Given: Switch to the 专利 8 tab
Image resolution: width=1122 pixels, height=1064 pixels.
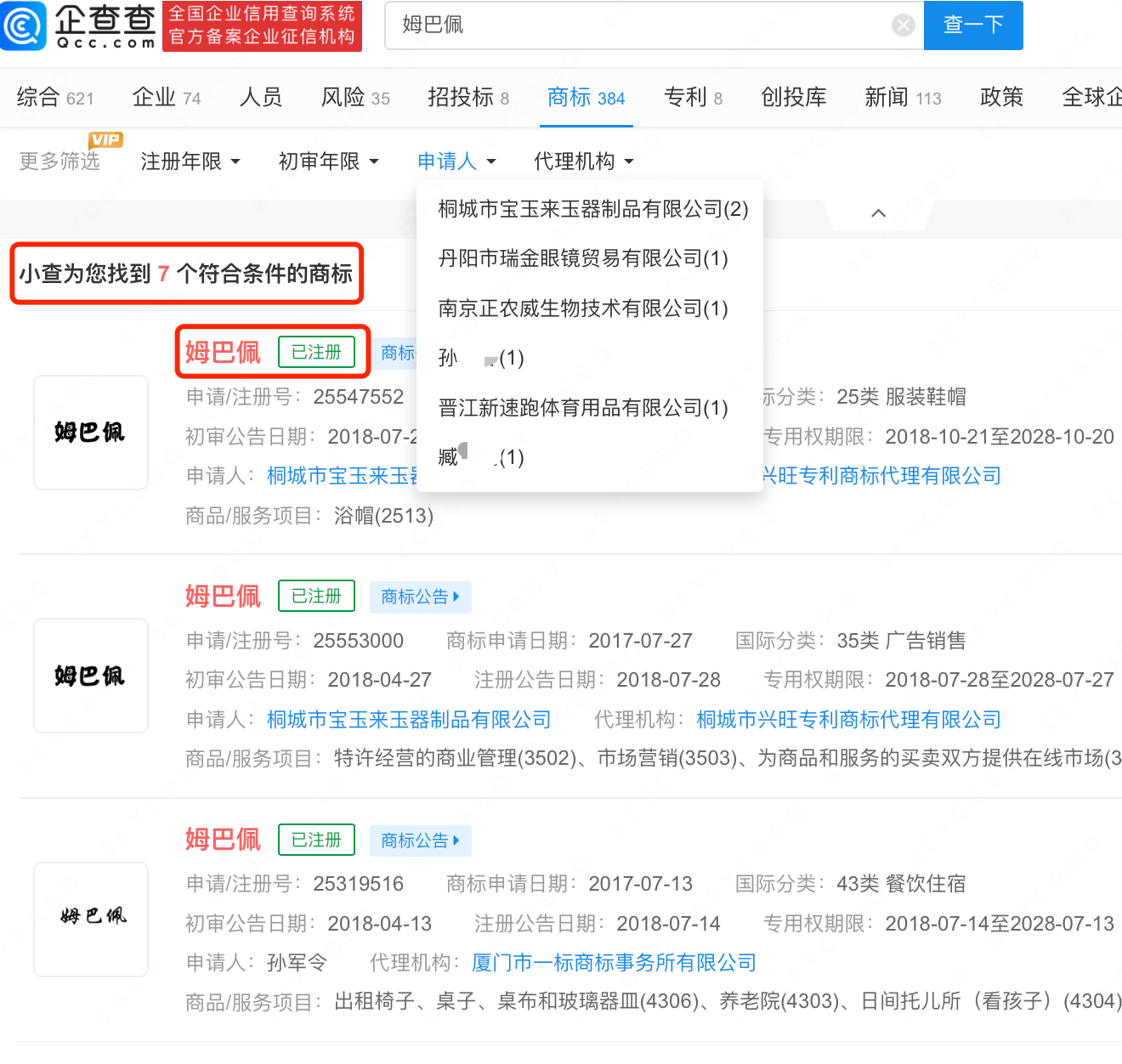Looking at the screenshot, I should (x=694, y=98).
